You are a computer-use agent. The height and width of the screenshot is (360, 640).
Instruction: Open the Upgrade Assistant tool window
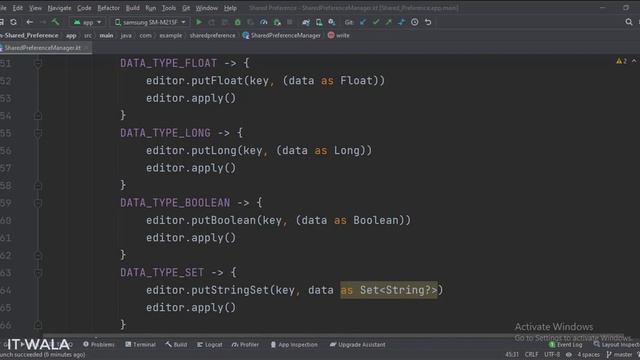tap(358, 344)
